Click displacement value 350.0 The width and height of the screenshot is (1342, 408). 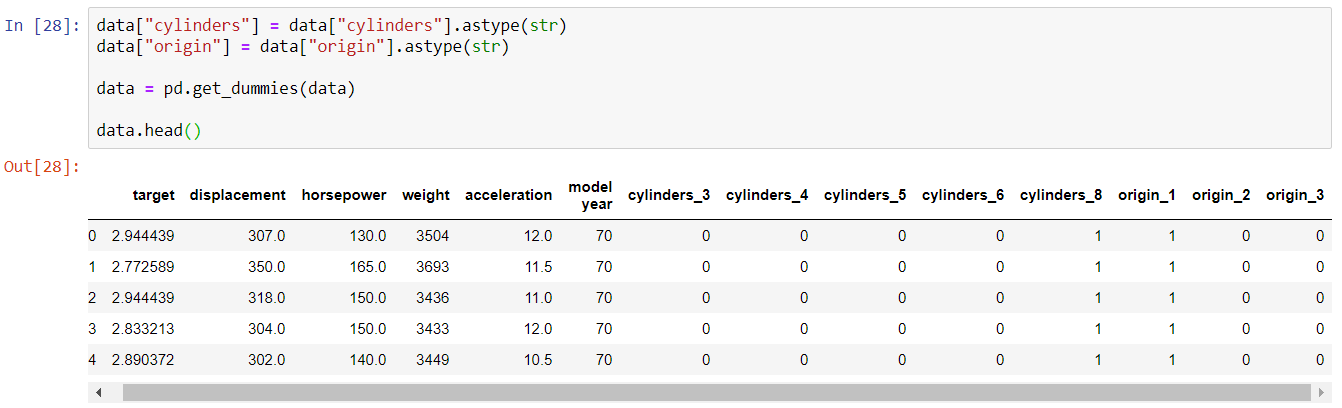(x=266, y=267)
